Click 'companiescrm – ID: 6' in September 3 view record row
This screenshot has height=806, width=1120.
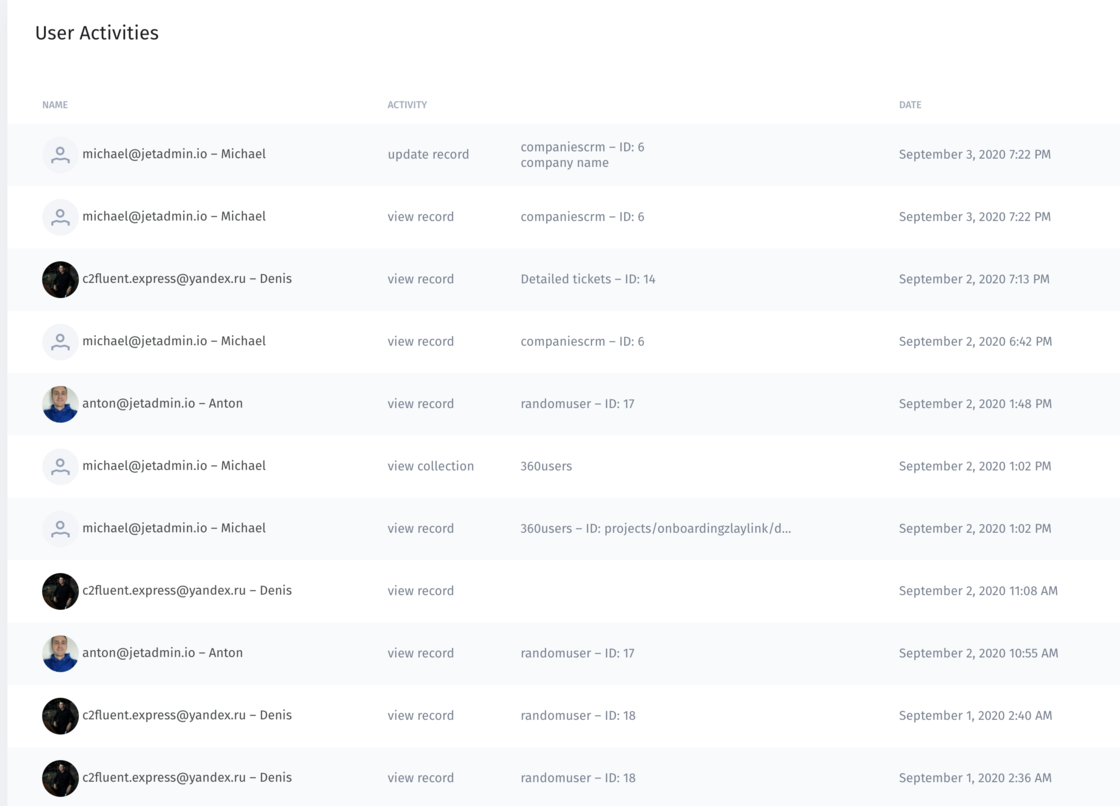pyautogui.click(x=582, y=217)
